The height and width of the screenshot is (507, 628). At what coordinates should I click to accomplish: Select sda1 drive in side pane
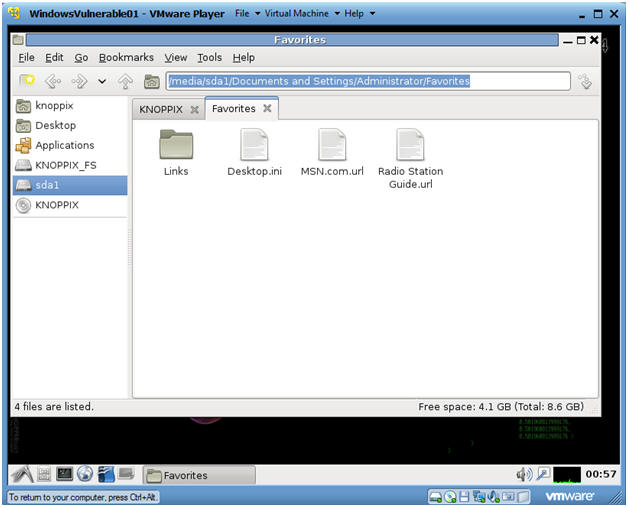tap(70, 185)
